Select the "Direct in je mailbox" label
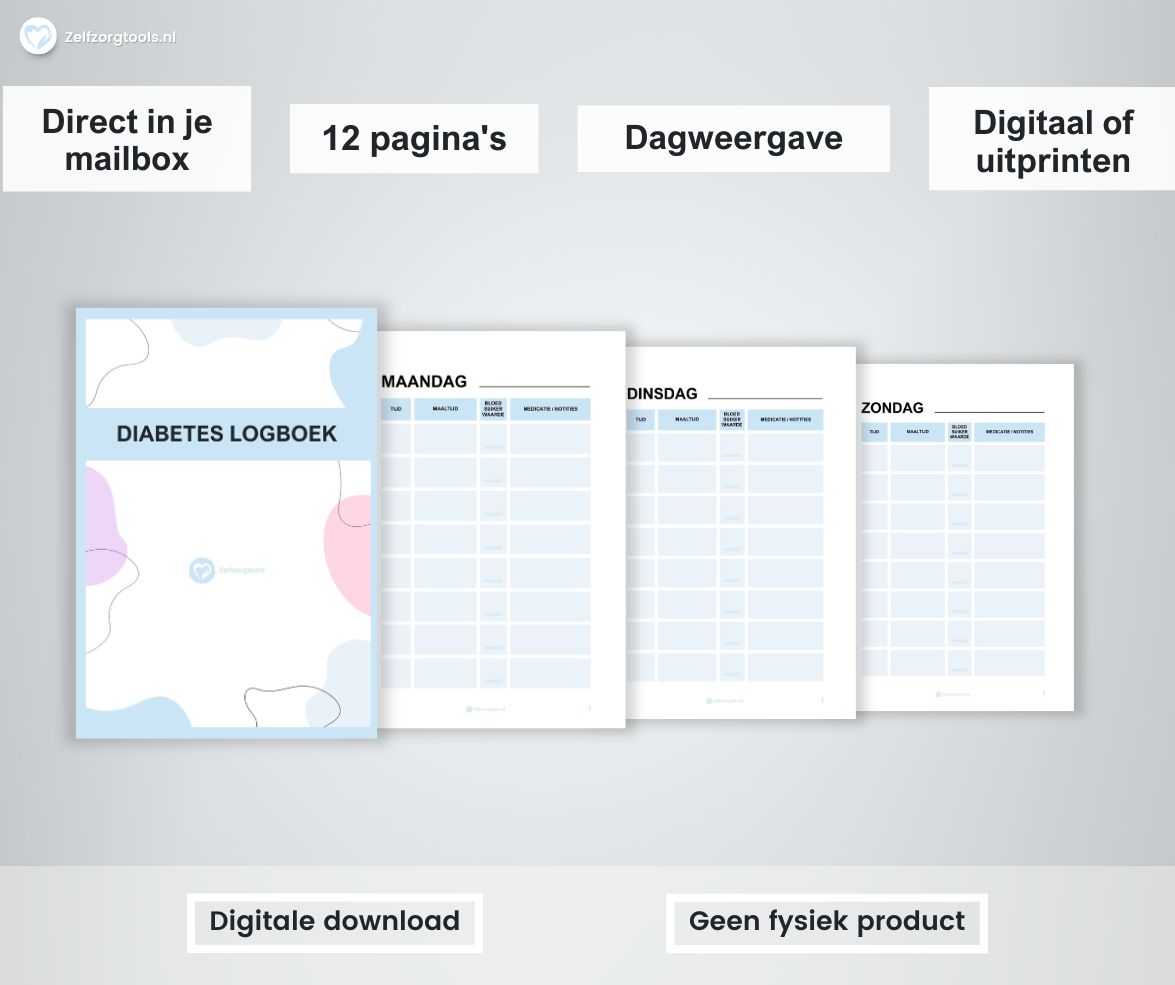The image size is (1175, 985). point(127,140)
